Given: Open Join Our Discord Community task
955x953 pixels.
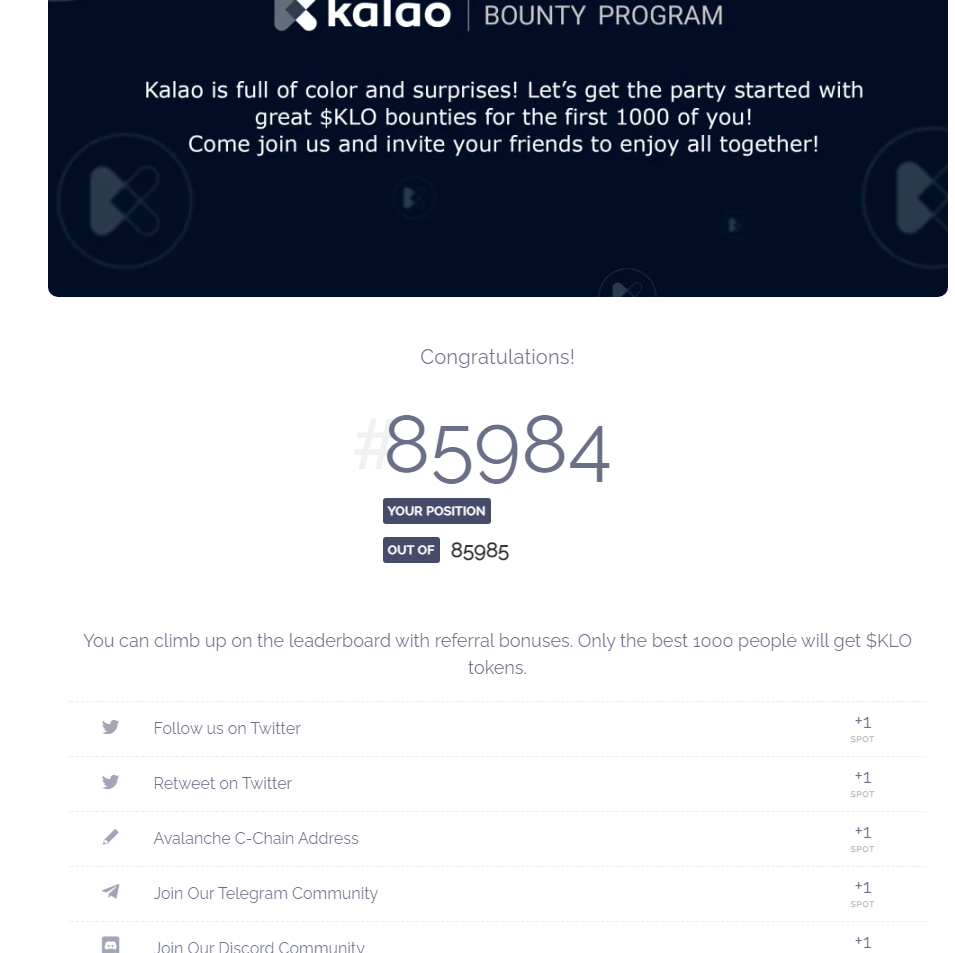Looking at the screenshot, I should click(497, 938).
